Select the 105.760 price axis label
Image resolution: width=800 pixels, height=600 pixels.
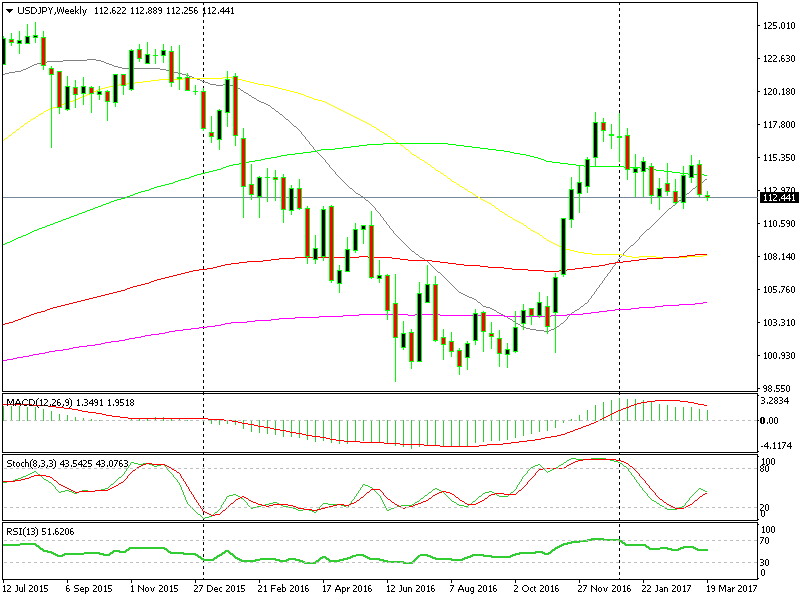pos(779,290)
